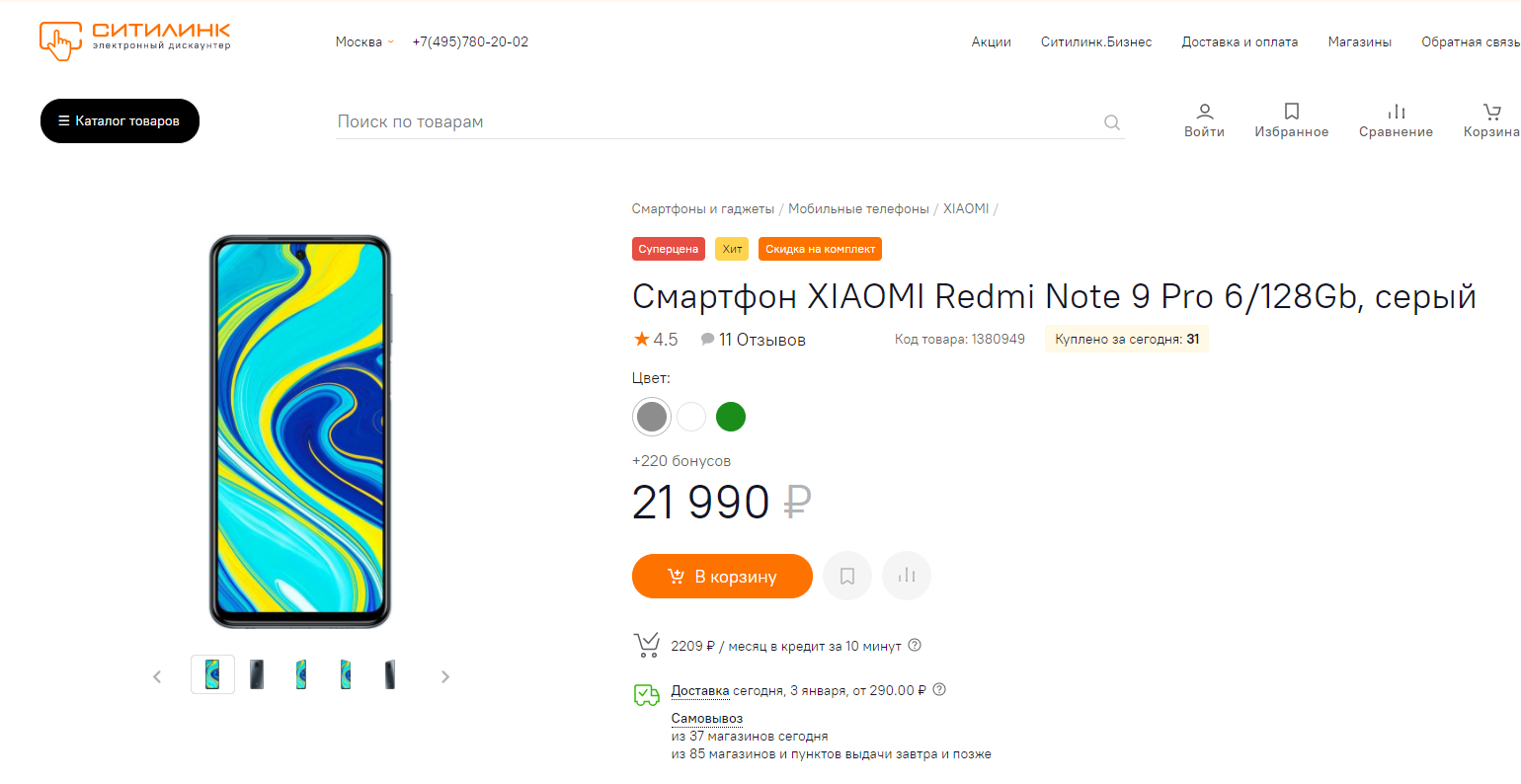Select the gray color option
Screen dimensions: 1521x784
click(x=652, y=417)
